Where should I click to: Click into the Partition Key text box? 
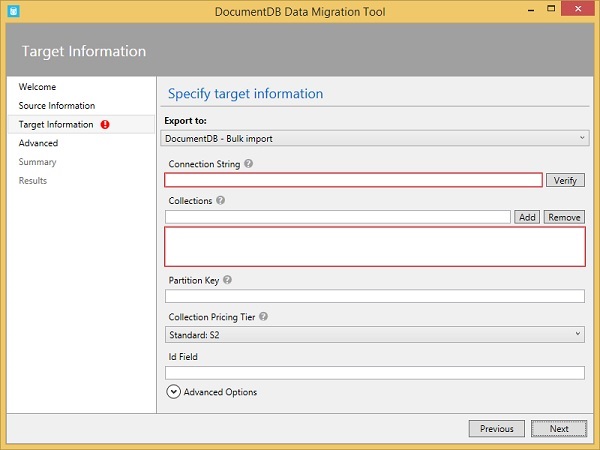[x=375, y=297]
